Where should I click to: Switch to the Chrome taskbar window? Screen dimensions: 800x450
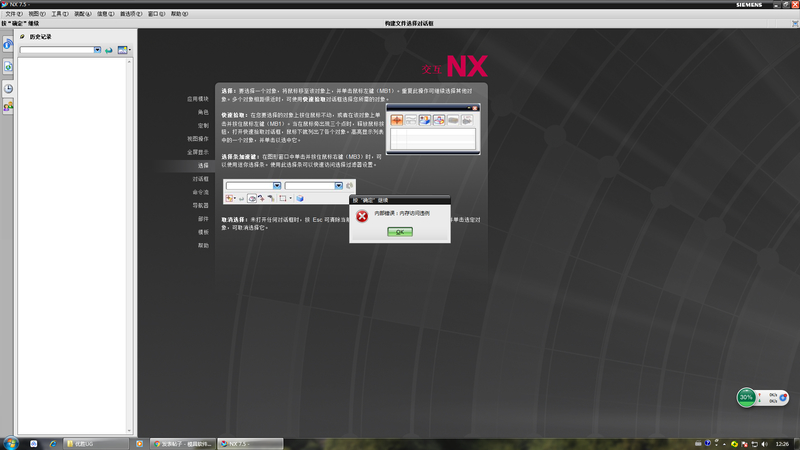point(183,444)
